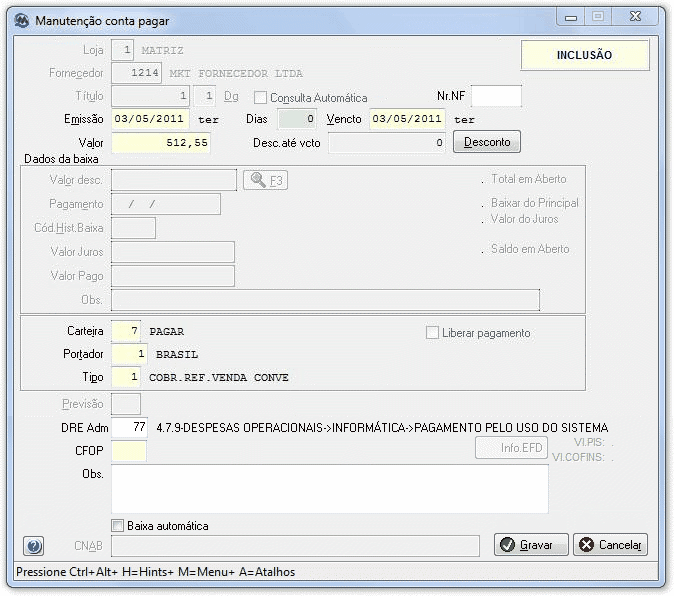Click the Total em Aberto label
Viewport: 674px width, 596px height.
click(529, 179)
